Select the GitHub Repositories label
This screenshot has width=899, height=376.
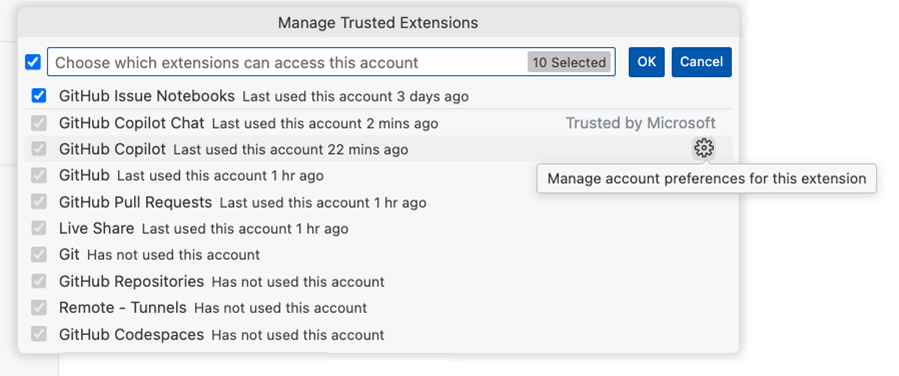(131, 281)
